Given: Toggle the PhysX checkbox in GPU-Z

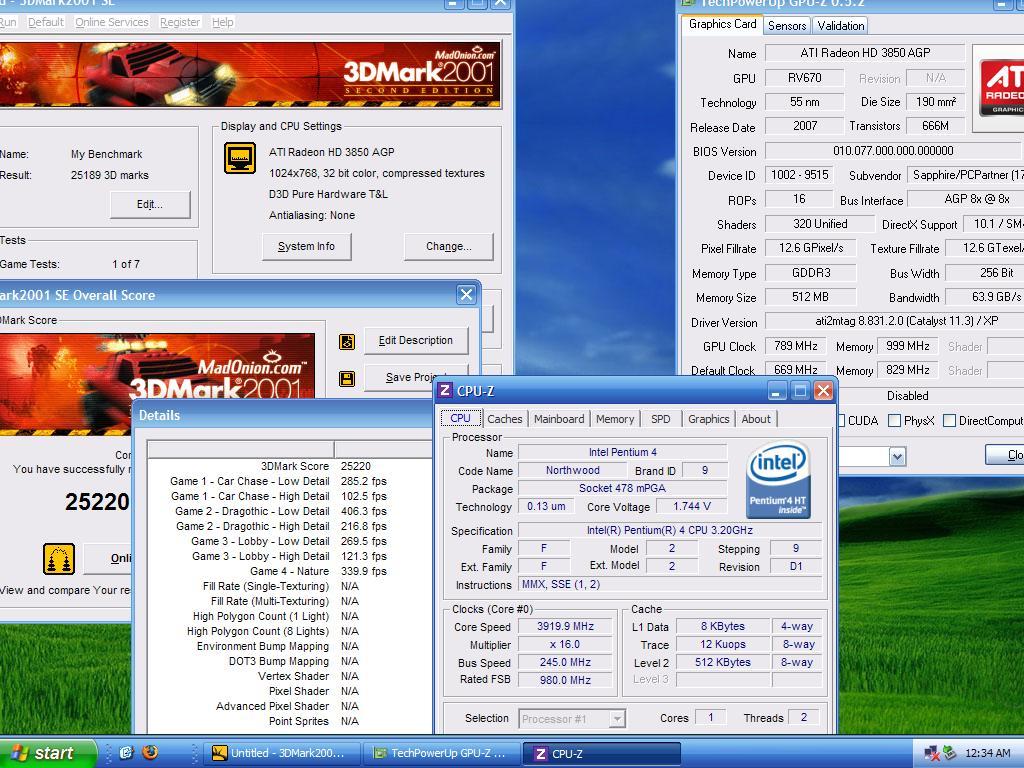Looking at the screenshot, I should (895, 421).
